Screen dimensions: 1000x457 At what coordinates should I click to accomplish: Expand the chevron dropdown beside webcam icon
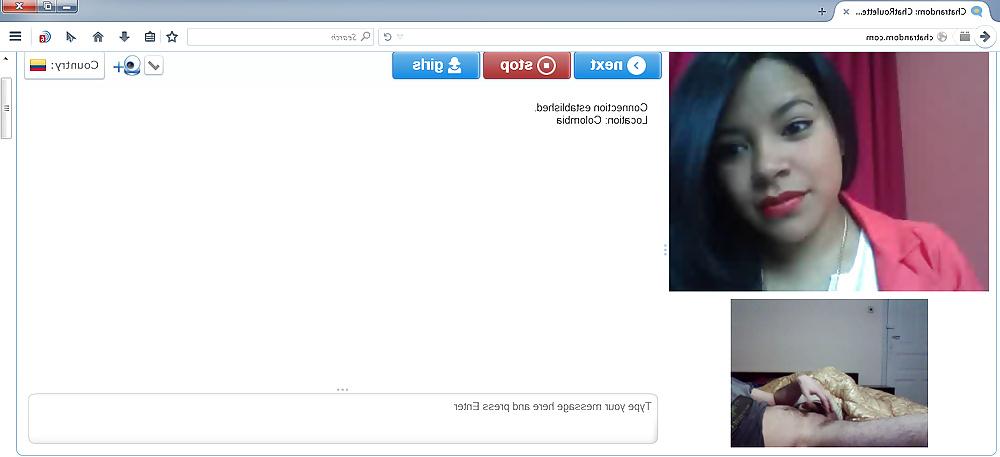[x=154, y=66]
